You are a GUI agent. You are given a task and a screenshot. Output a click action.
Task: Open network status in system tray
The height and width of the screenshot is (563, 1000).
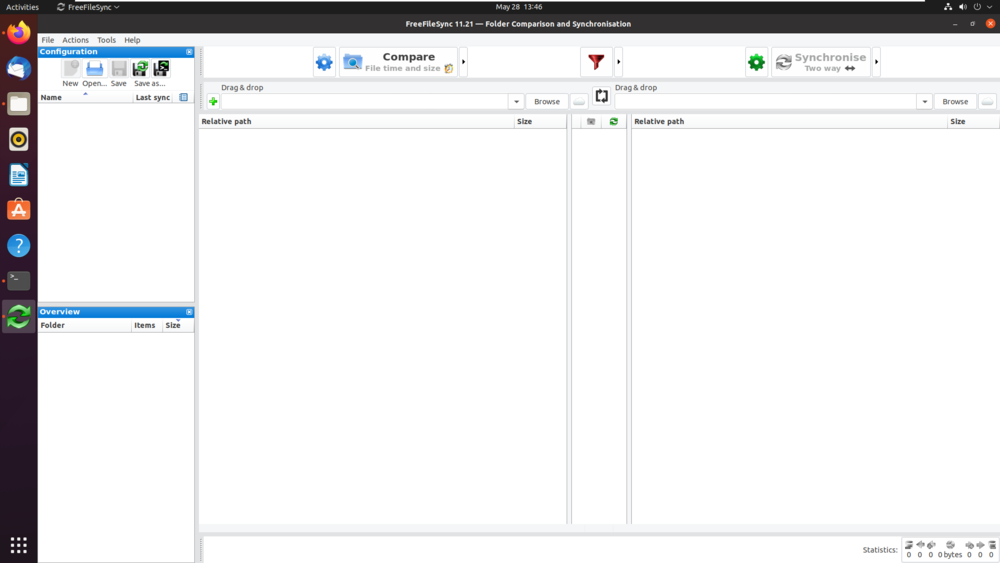(x=948, y=7)
